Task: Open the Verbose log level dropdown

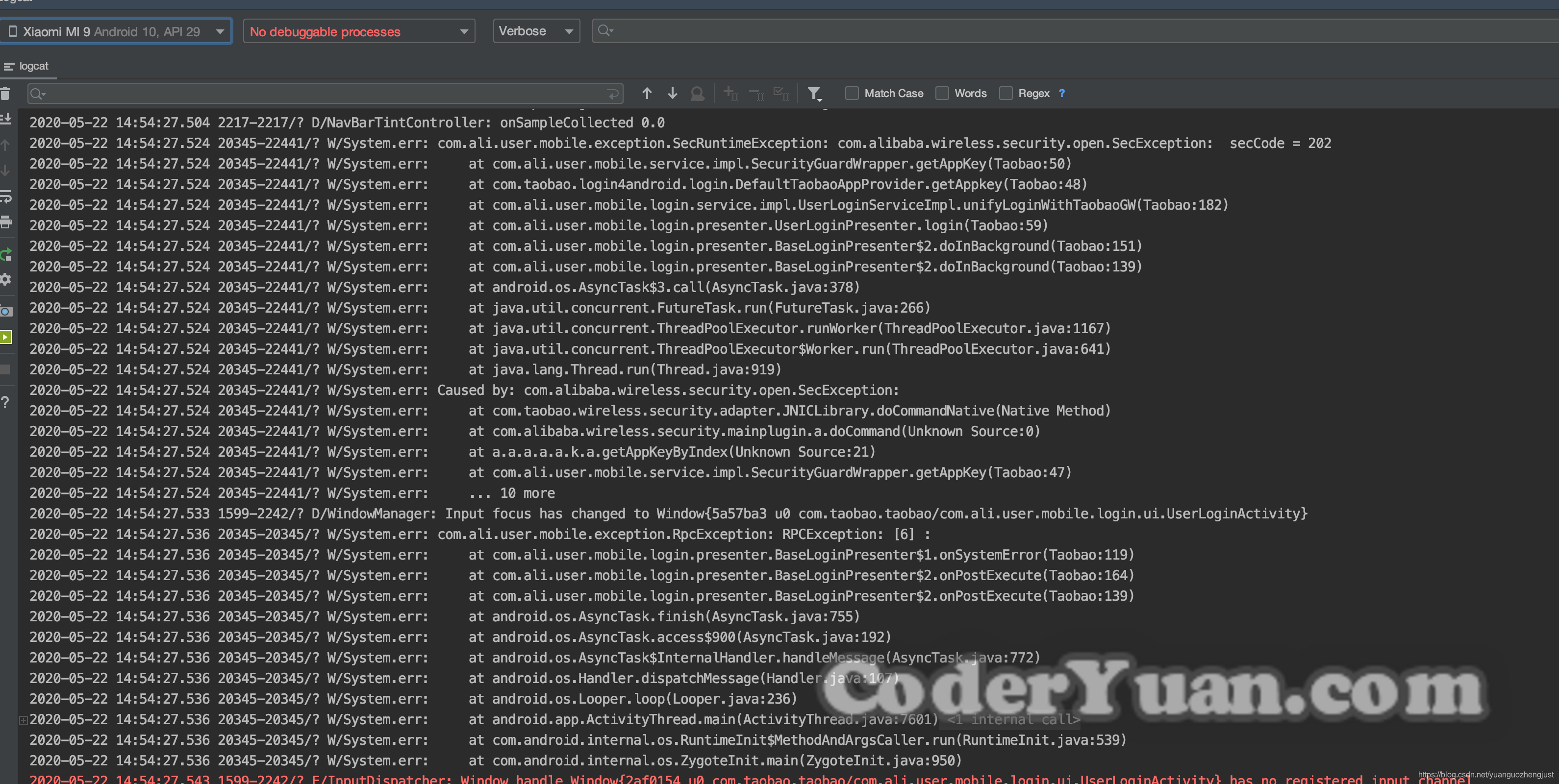Action: 536,31
